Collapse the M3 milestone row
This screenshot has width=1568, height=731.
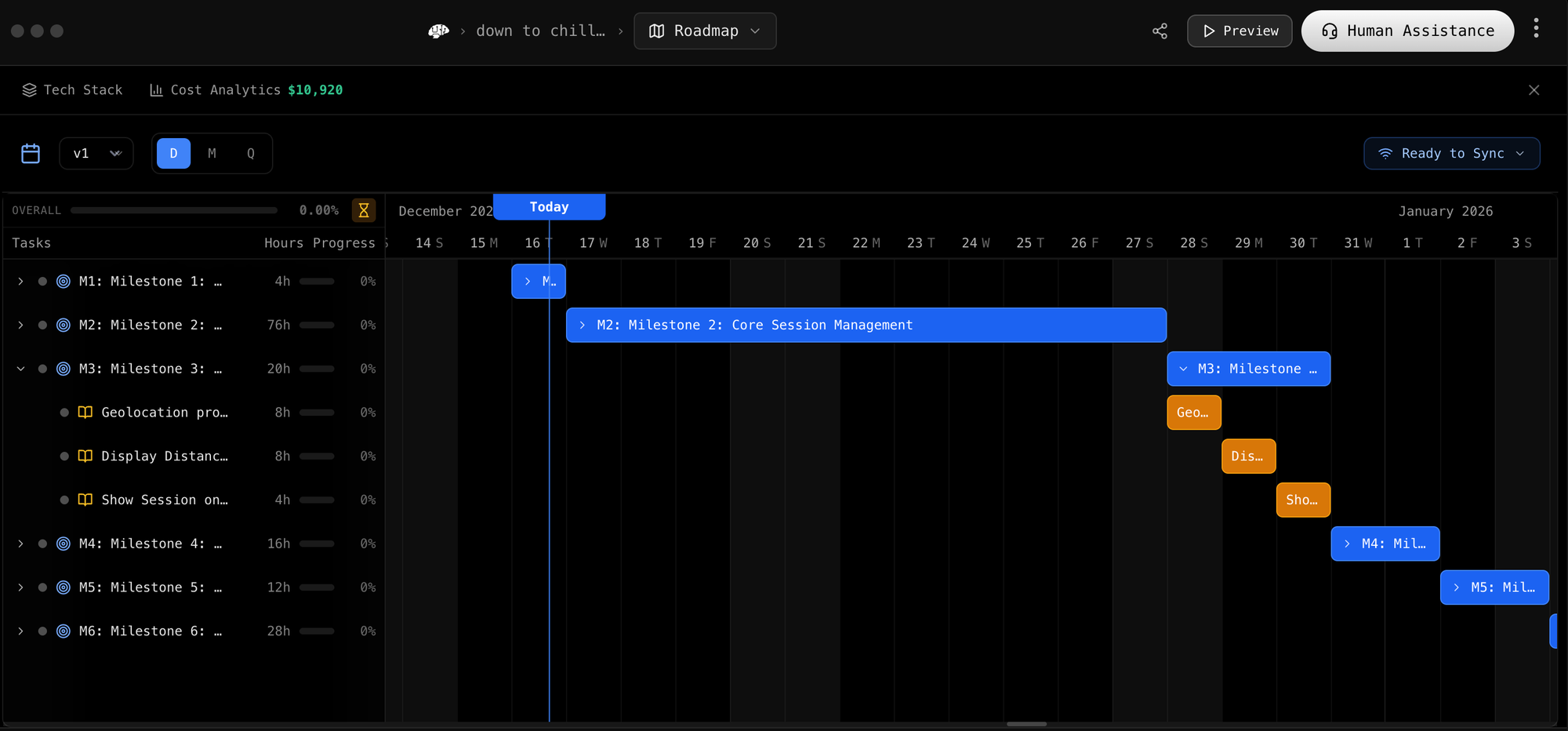[21, 369]
